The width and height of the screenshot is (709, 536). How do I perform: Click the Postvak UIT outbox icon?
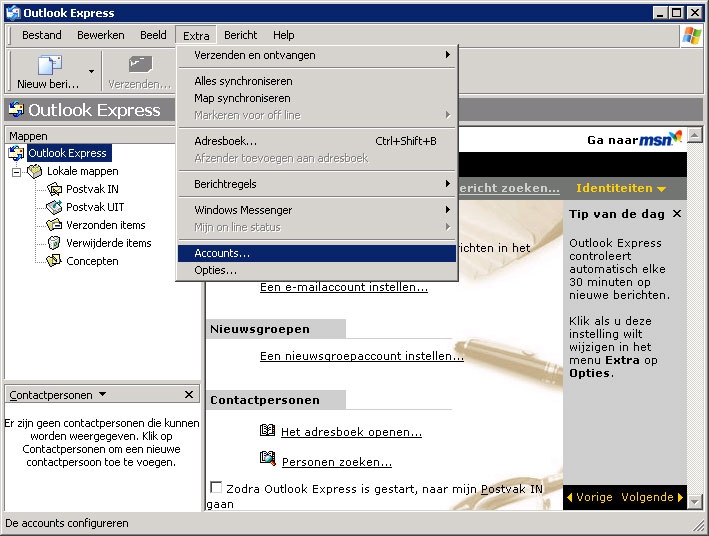[x=54, y=207]
